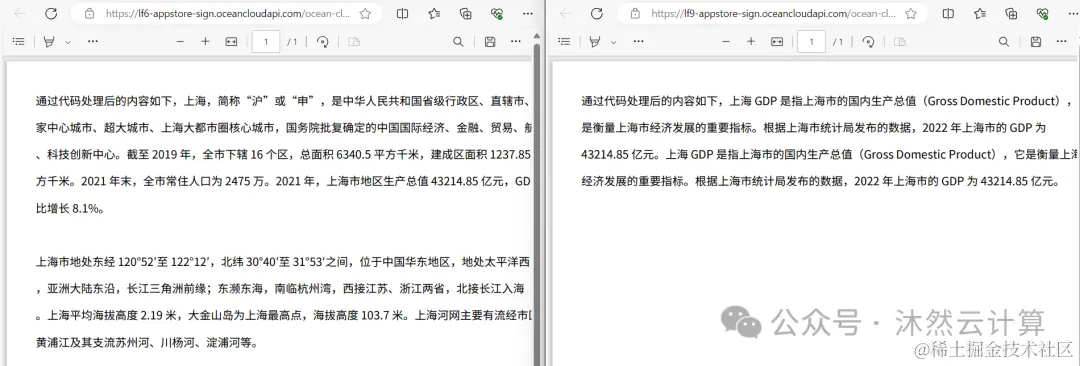The height and width of the screenshot is (366, 1080).
Task: Open more tools beside highlighter in left PDF toolbar
Action: (x=93, y=42)
